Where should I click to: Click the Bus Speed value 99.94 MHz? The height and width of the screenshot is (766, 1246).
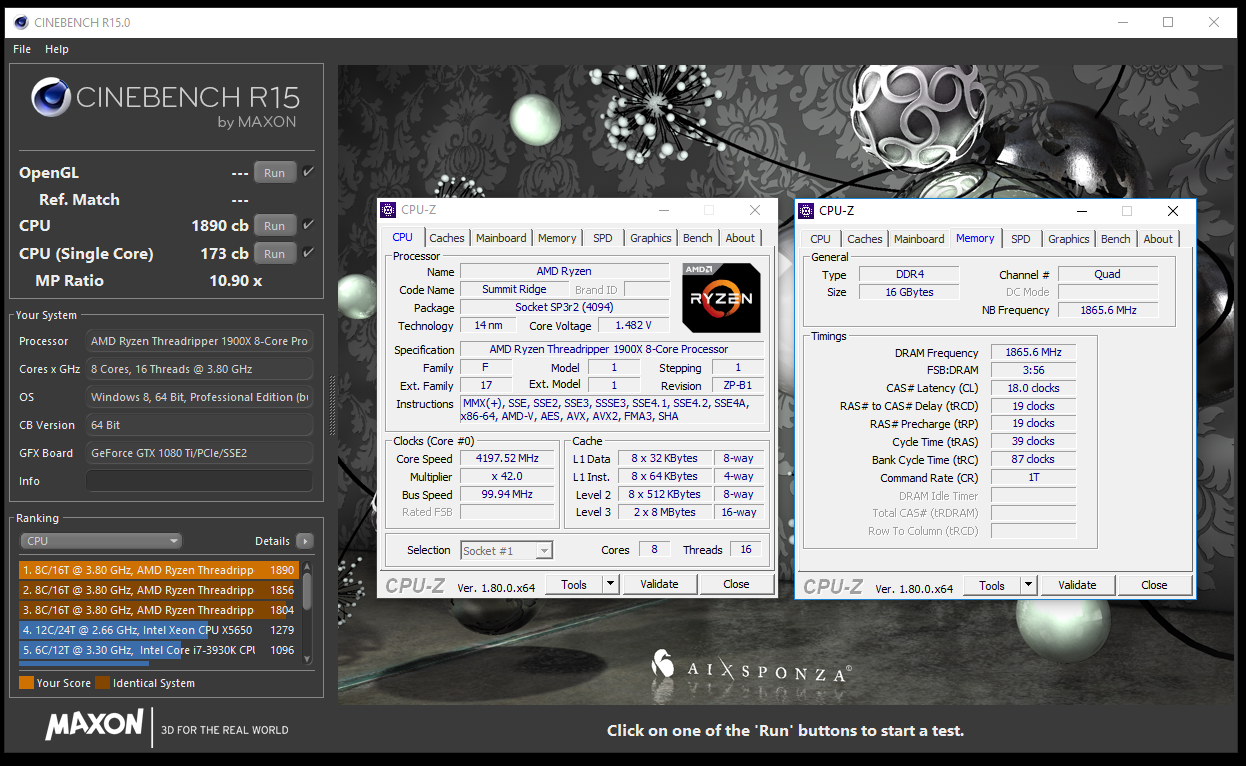(507, 495)
